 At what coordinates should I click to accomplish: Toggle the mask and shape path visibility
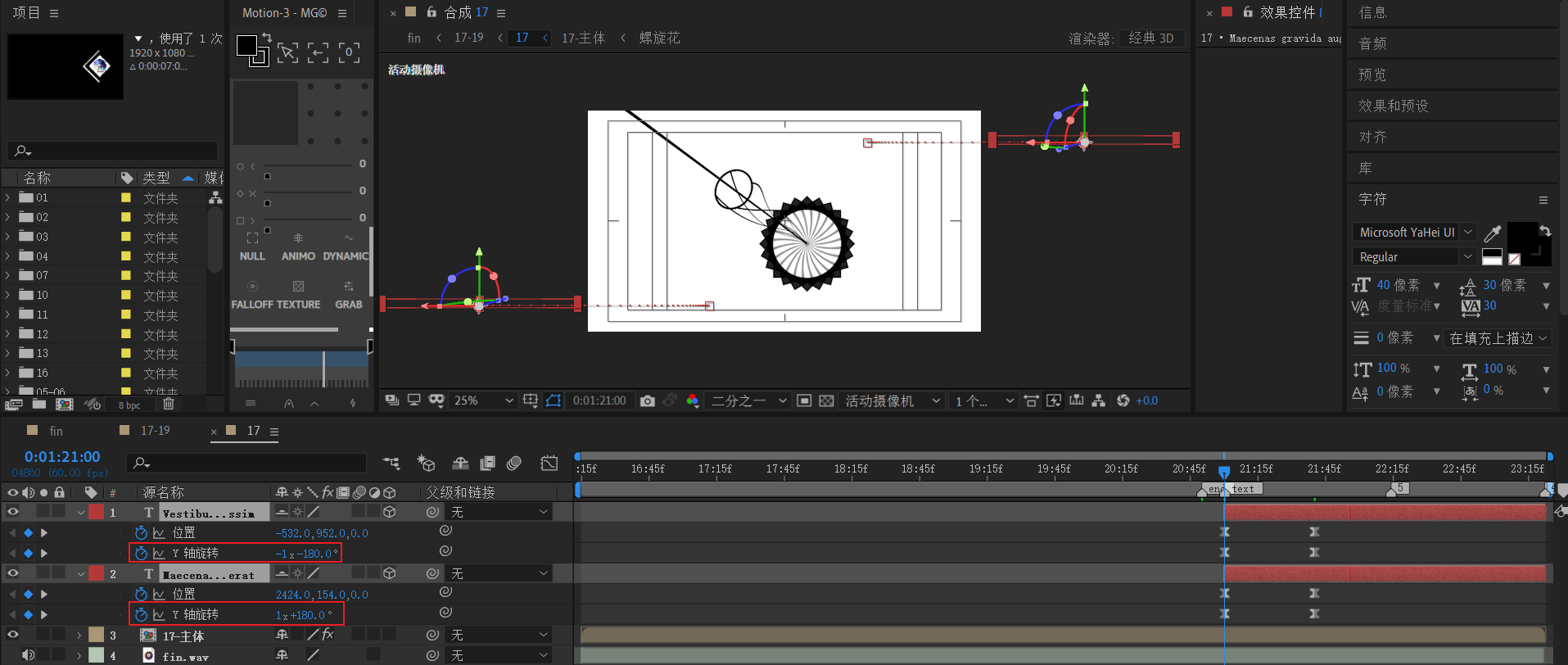point(554,400)
